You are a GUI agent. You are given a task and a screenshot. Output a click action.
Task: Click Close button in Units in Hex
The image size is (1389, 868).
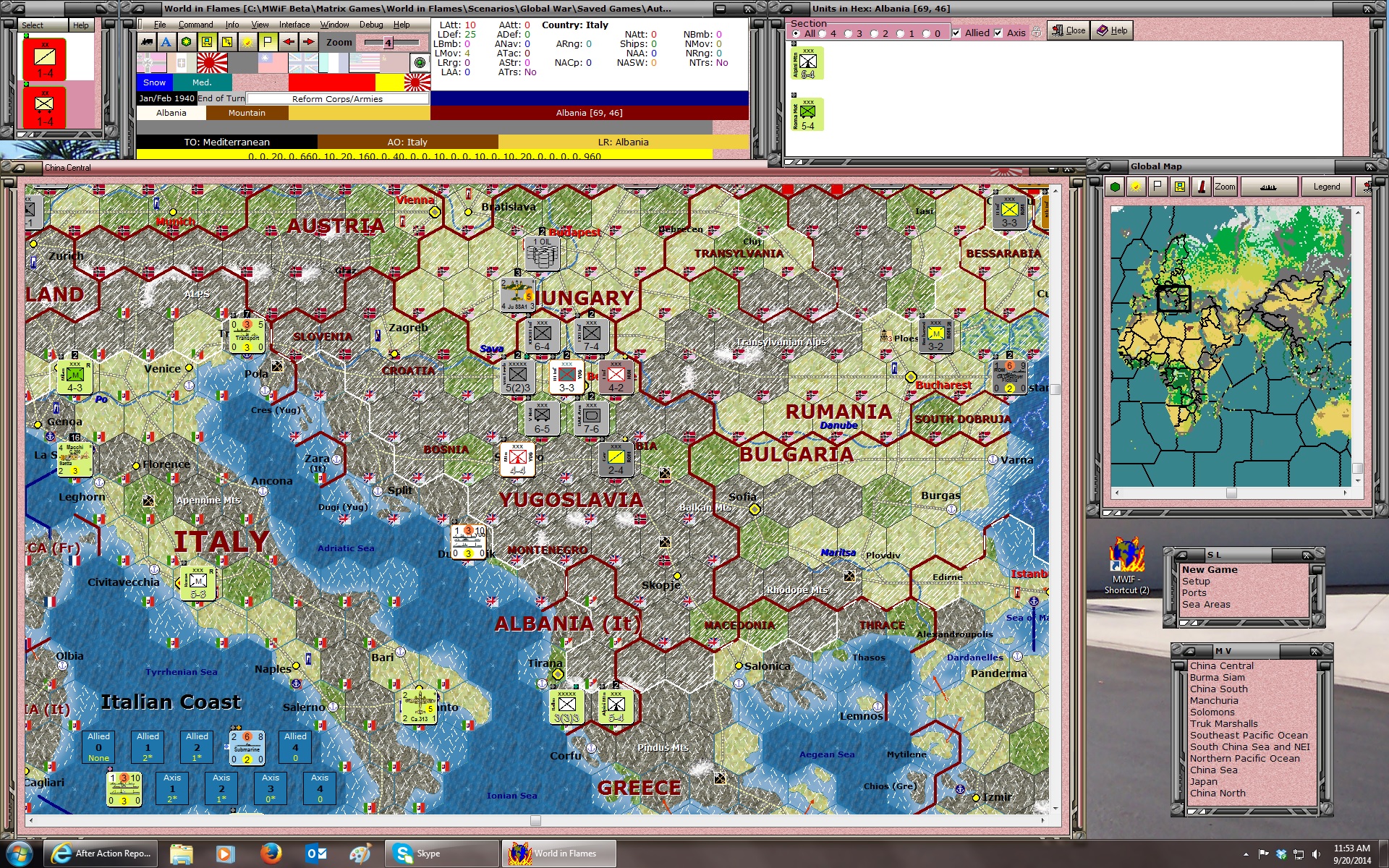coord(1069,30)
